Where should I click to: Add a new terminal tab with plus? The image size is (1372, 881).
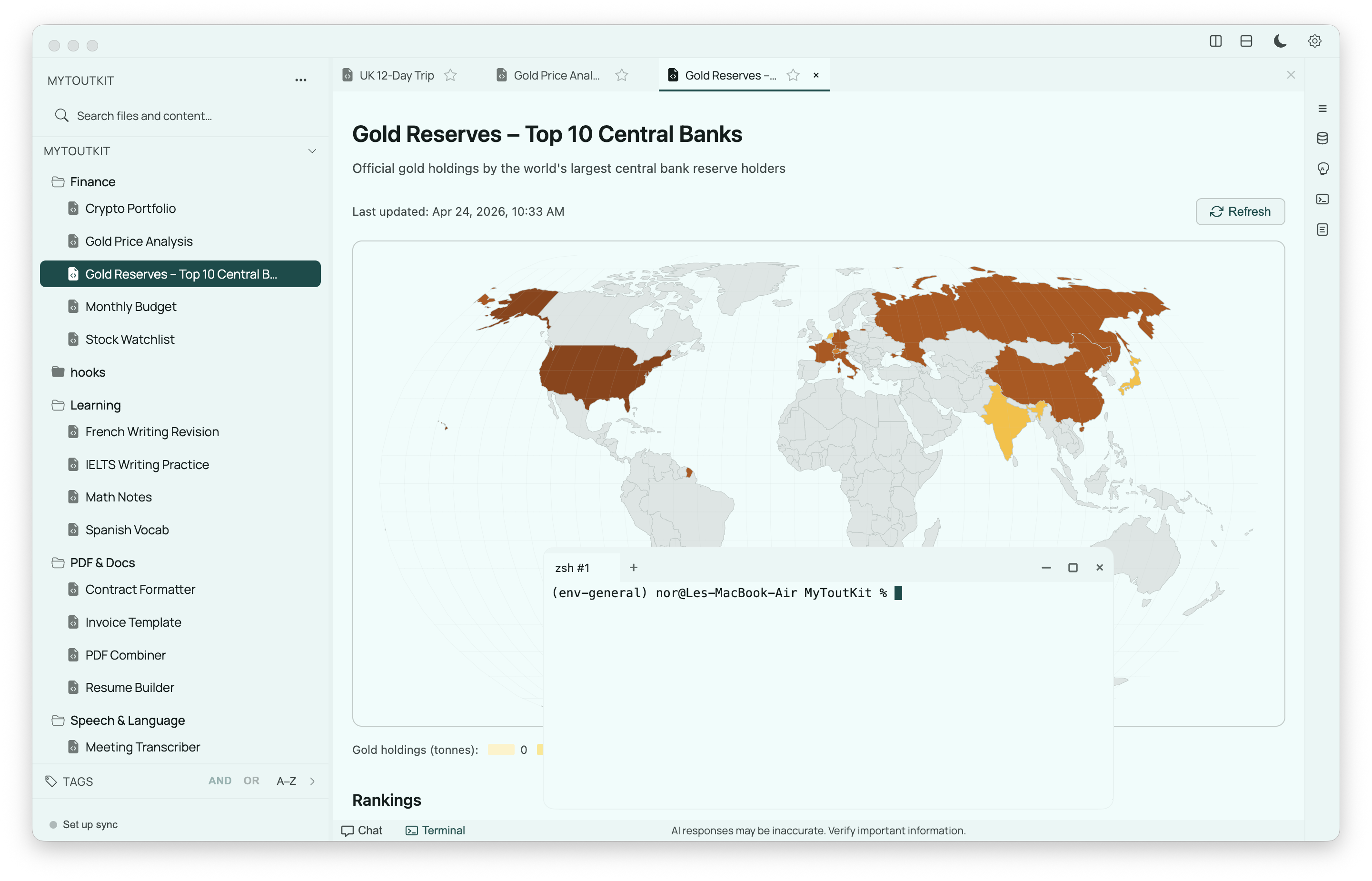coord(634,568)
